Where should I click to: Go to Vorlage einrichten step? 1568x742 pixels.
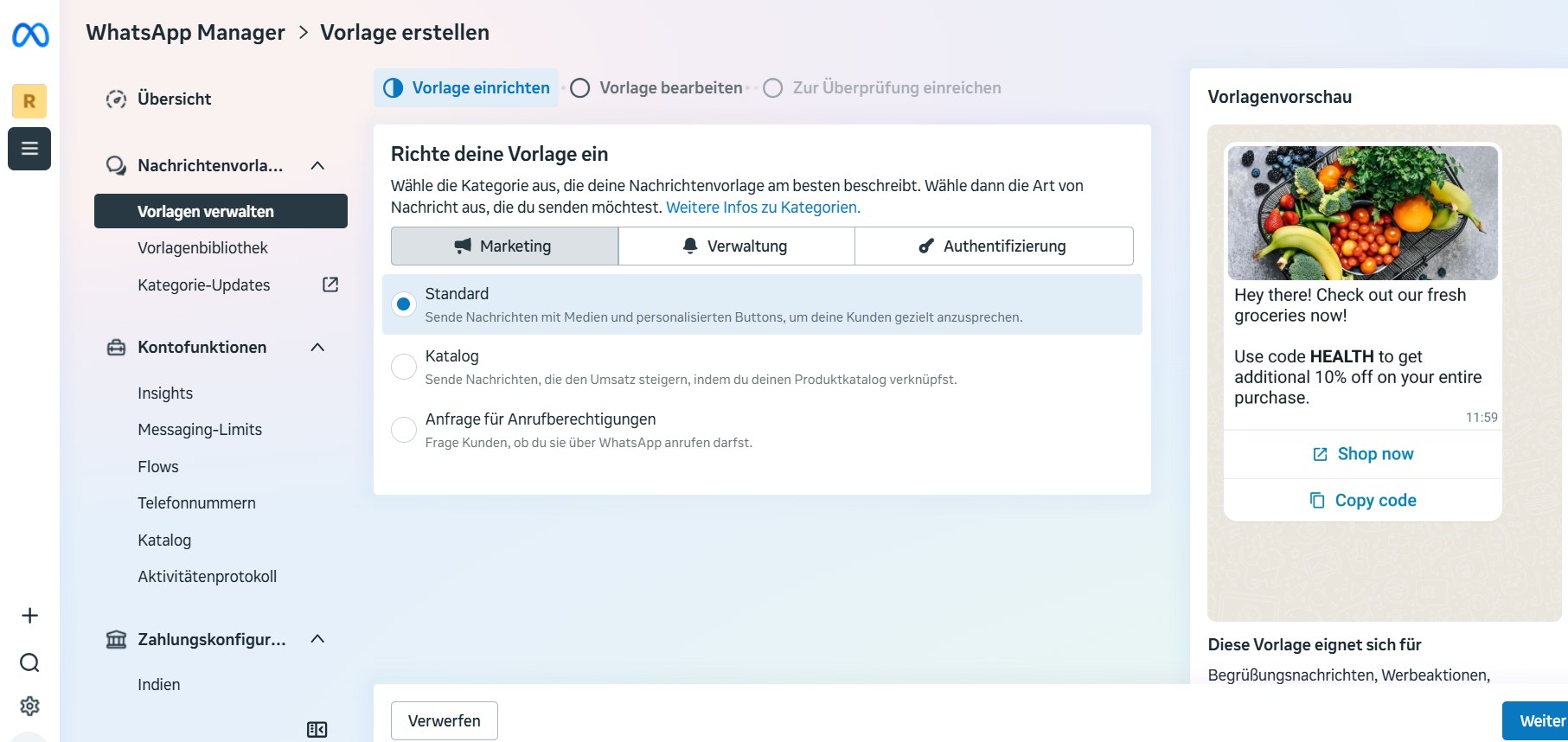466,88
